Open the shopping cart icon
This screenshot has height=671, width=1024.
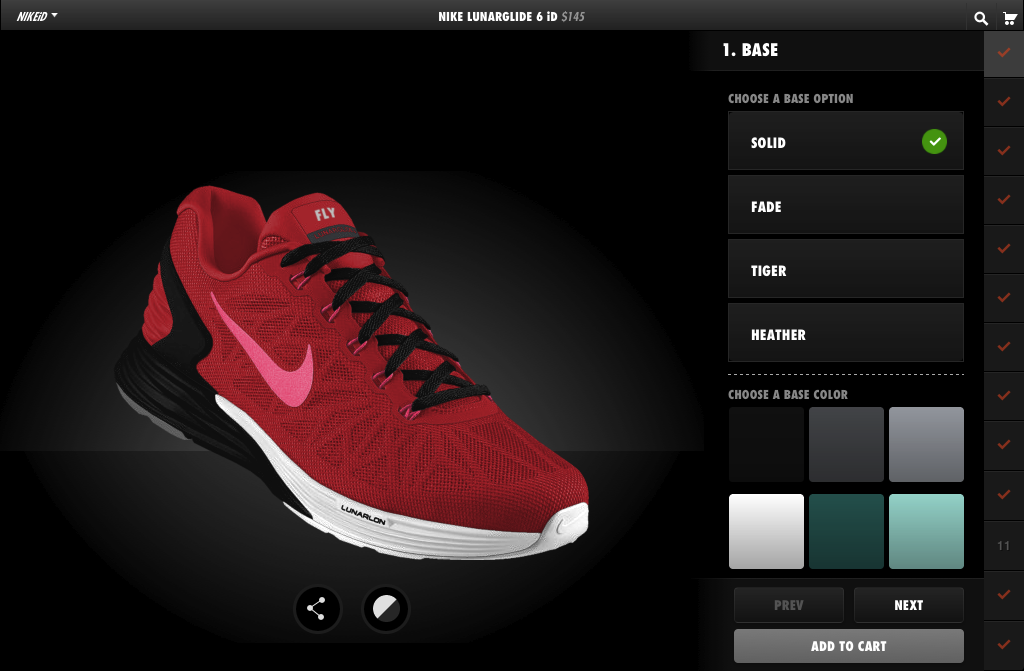coord(1009,17)
